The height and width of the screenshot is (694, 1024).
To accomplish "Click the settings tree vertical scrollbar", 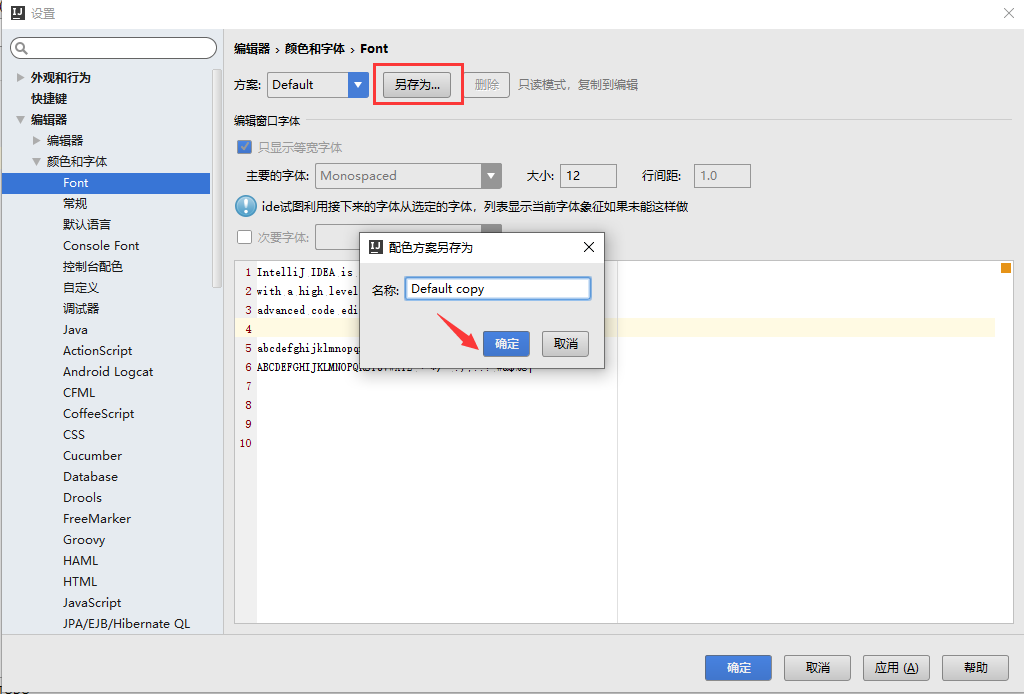I will (x=217, y=178).
